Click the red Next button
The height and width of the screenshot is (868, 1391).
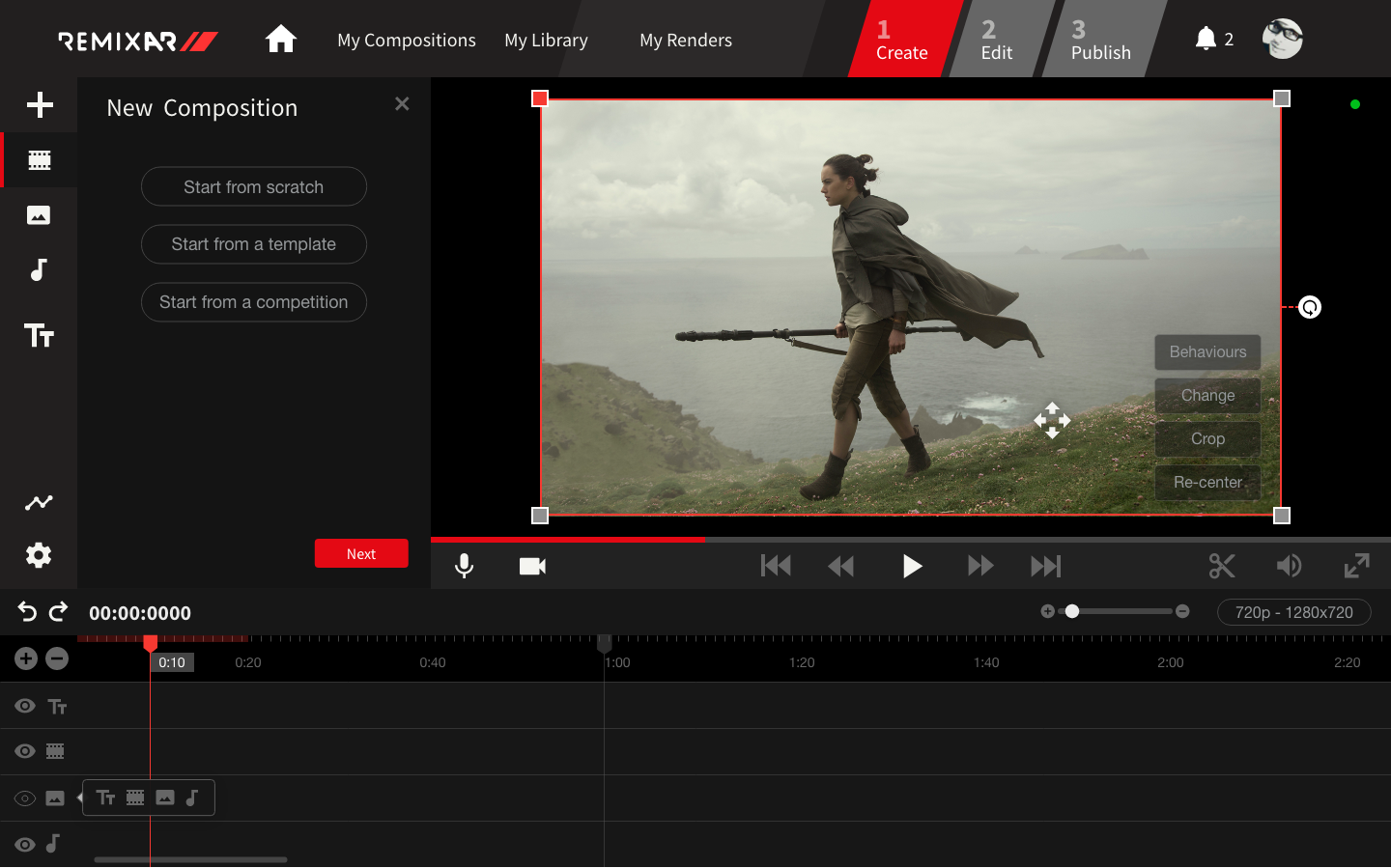click(x=361, y=553)
